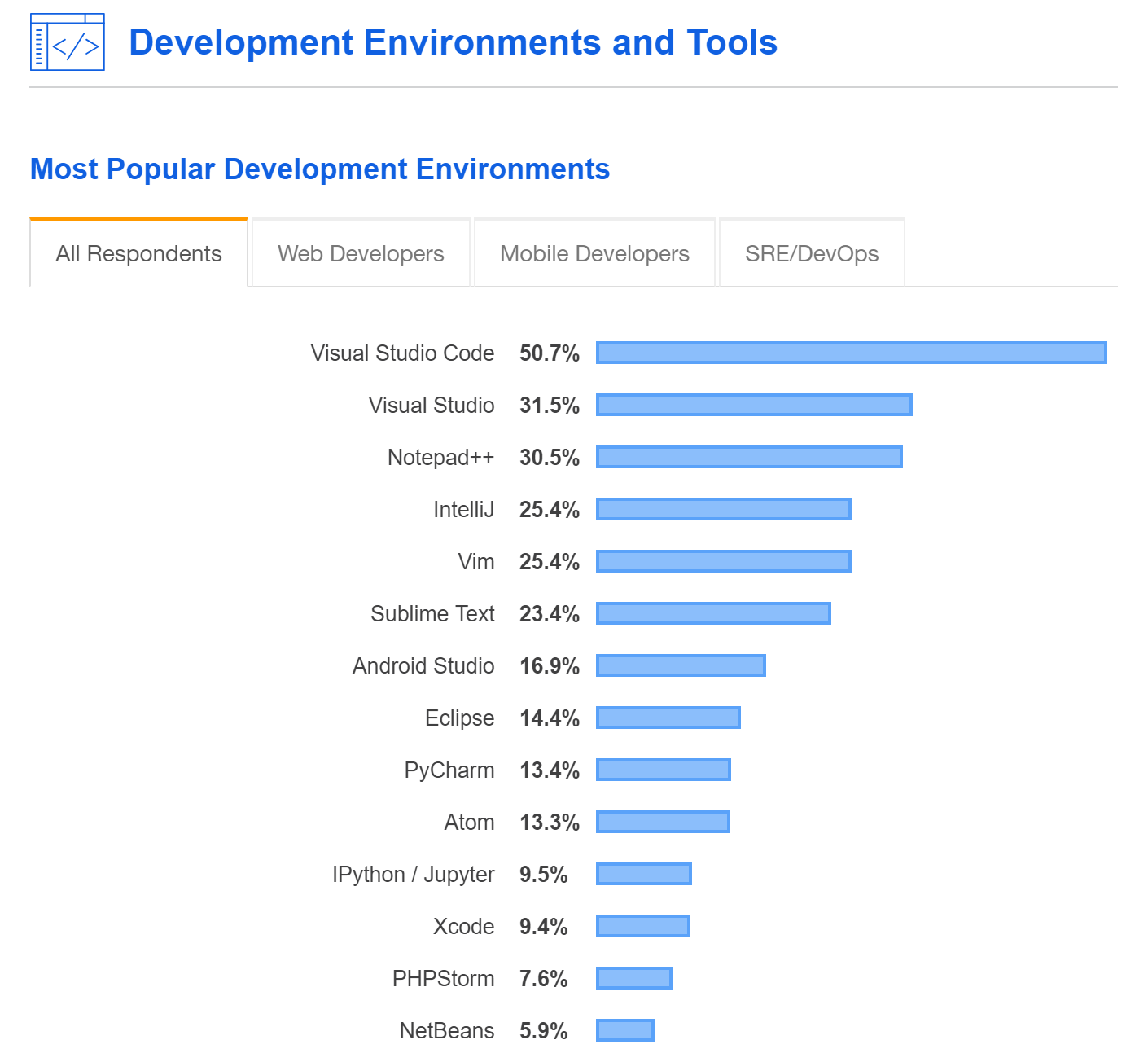This screenshot has height=1062, width=1148.
Task: Click the 'Notepad++' label
Action: (440, 457)
